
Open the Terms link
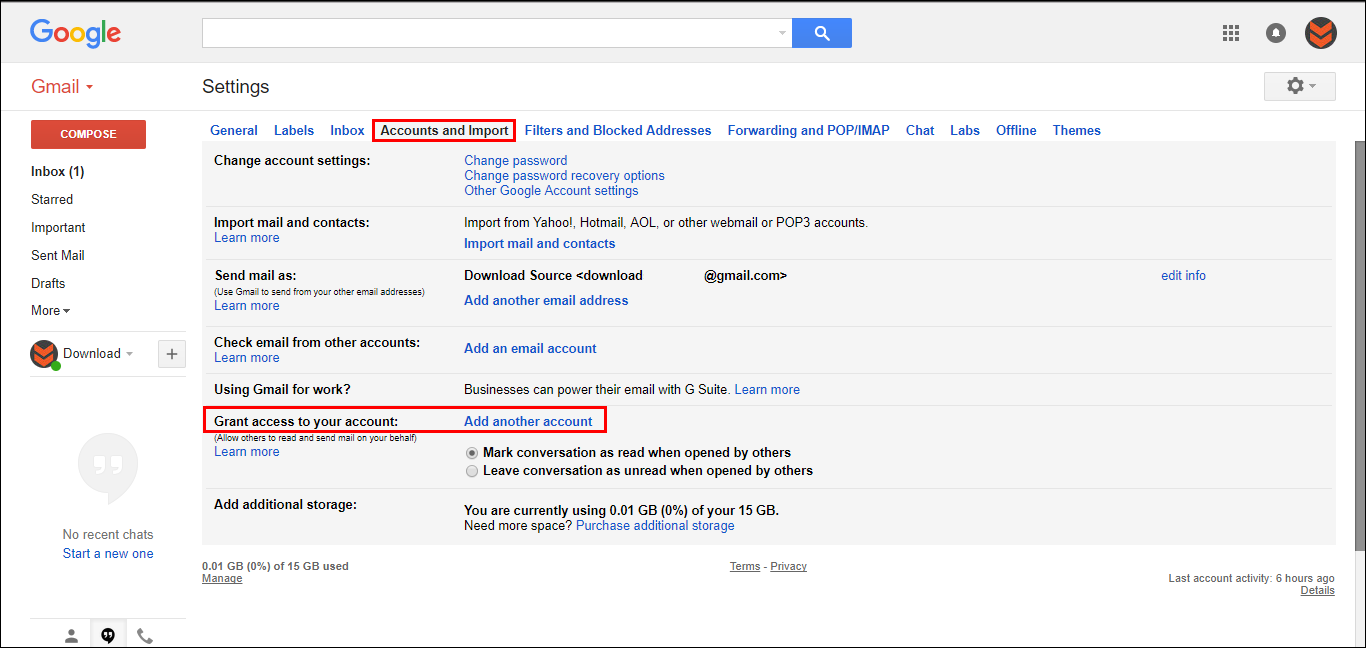click(745, 566)
